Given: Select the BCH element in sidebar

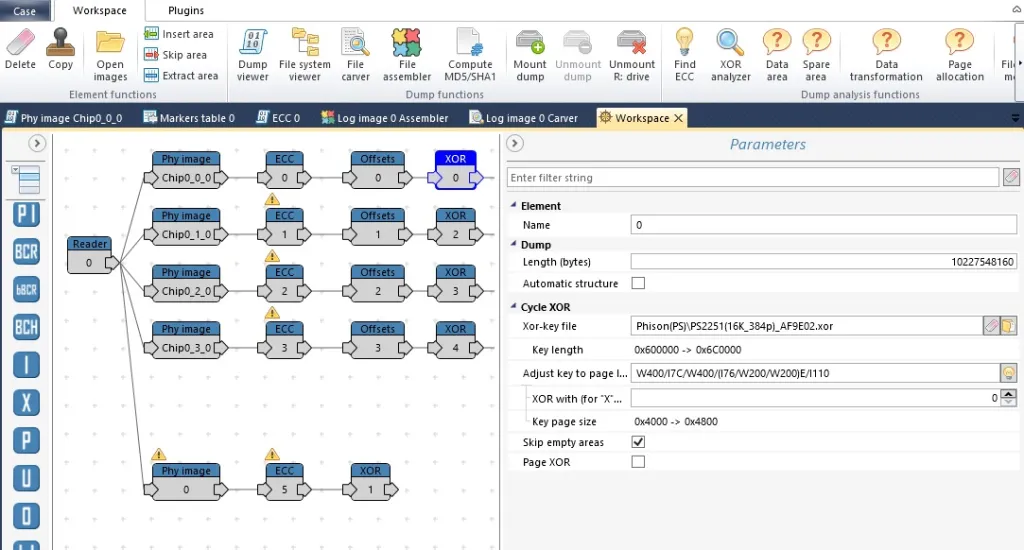Looking at the screenshot, I should (27, 327).
